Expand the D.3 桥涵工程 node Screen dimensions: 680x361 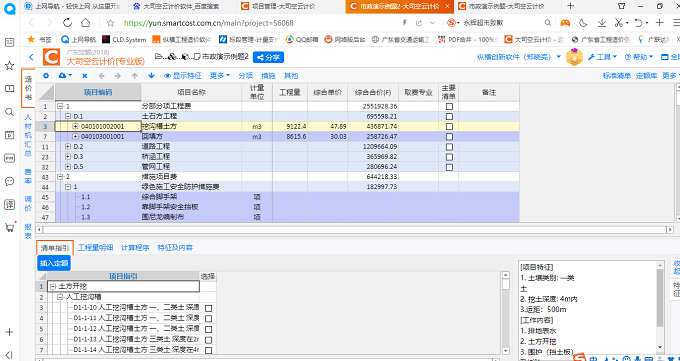click(x=68, y=157)
